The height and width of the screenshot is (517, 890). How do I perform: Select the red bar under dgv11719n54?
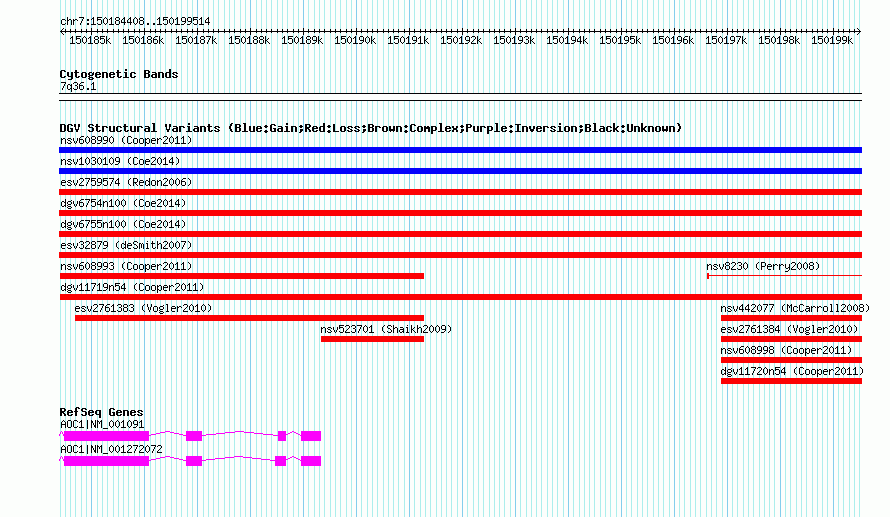coord(460,297)
